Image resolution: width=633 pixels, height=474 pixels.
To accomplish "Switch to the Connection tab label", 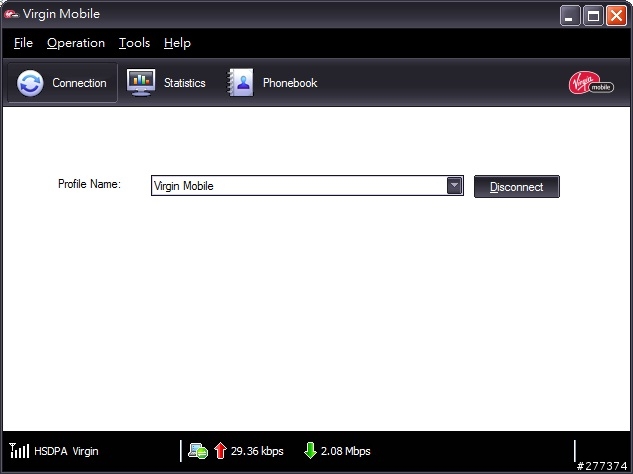I will point(80,83).
